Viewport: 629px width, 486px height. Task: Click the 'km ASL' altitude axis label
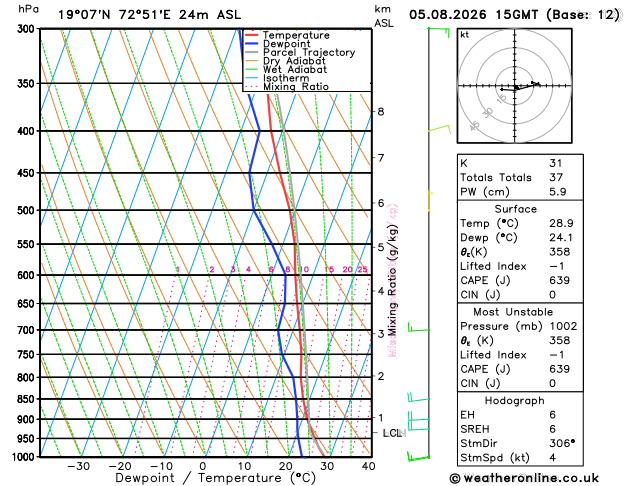pos(383,16)
